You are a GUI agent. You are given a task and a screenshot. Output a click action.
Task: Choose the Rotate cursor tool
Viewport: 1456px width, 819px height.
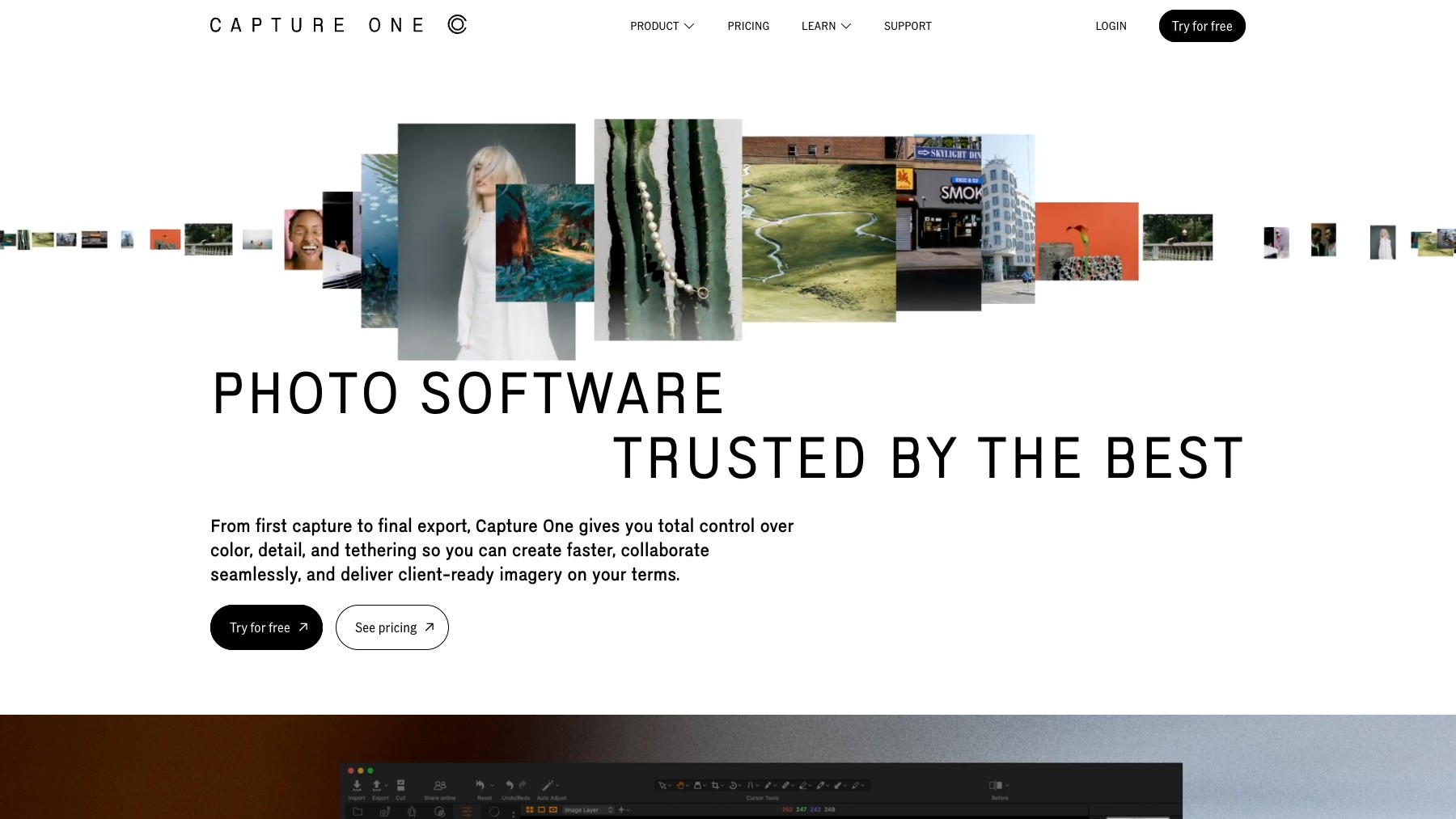[733, 785]
